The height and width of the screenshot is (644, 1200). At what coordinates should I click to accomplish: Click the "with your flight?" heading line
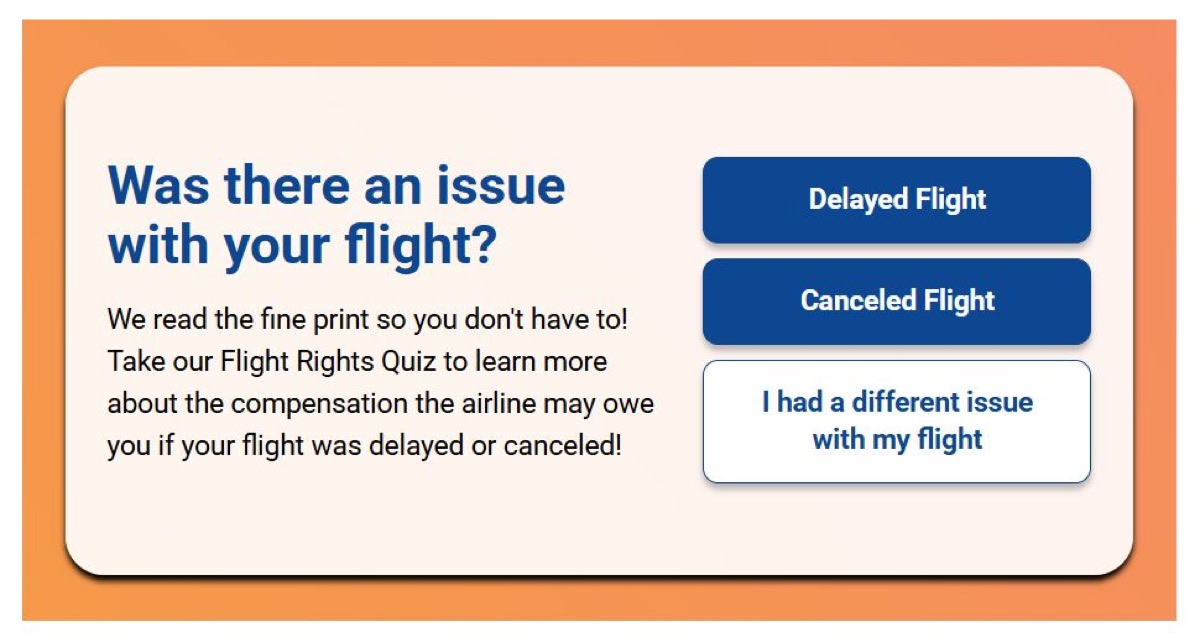click(x=301, y=246)
